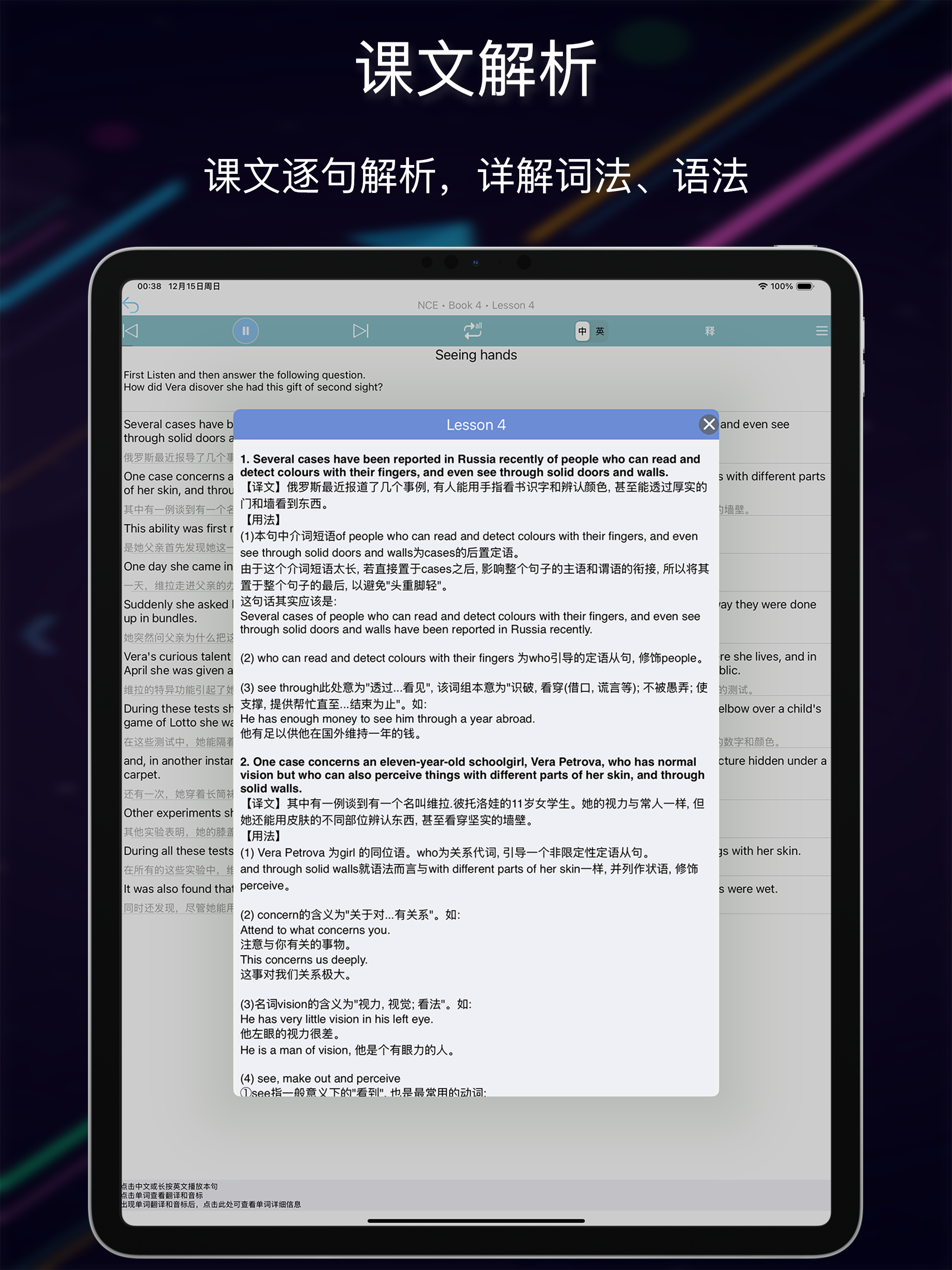952x1270 pixels.
Task: Switch to Chinese display with 中
Action: tap(582, 331)
